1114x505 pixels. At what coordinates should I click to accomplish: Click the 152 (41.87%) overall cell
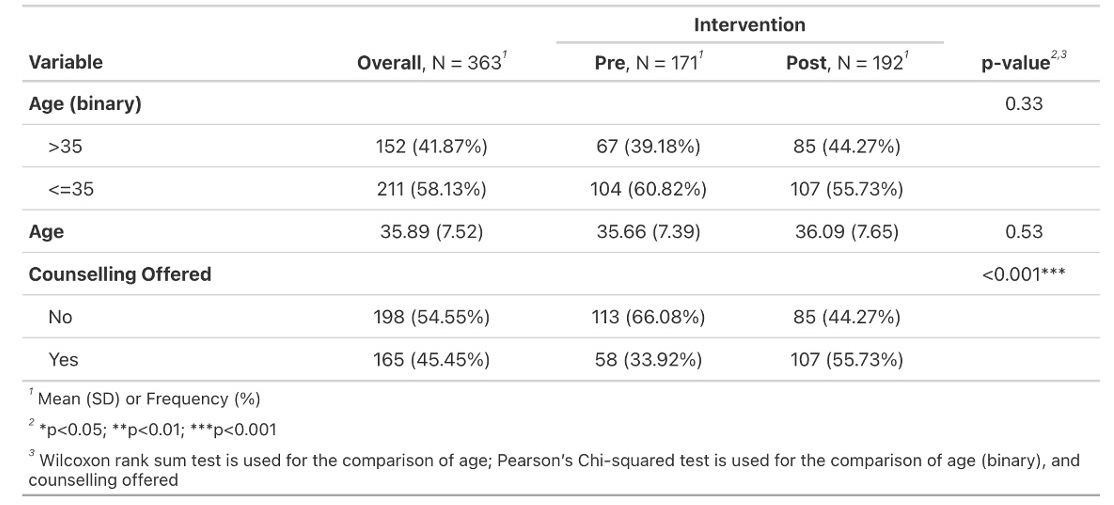point(431,147)
